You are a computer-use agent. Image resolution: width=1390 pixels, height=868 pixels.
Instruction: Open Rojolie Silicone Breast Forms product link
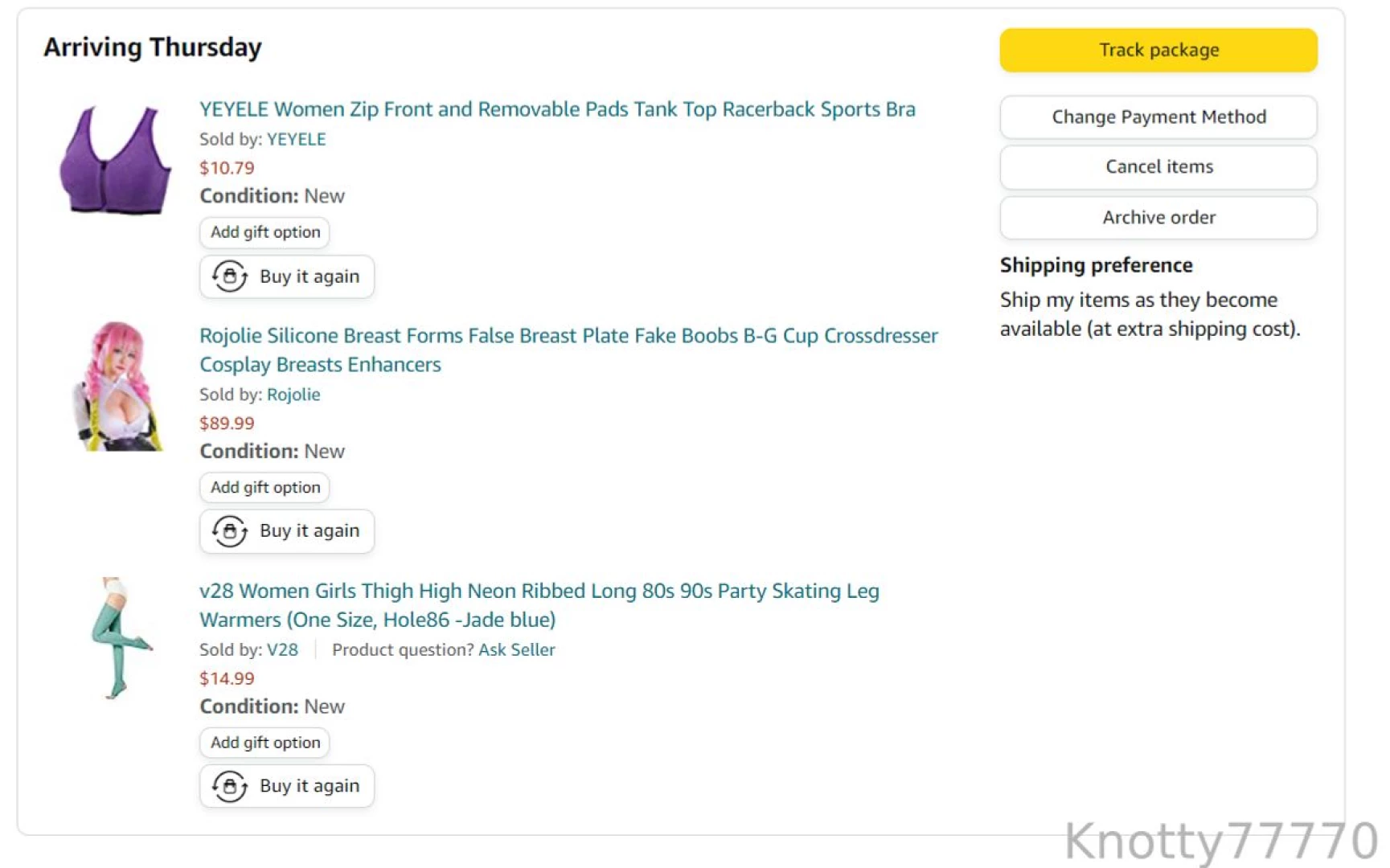point(568,350)
